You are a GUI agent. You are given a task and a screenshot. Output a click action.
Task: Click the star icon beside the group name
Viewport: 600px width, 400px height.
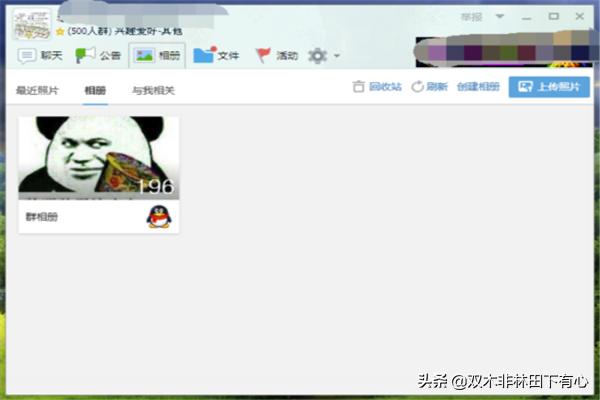[x=60, y=32]
